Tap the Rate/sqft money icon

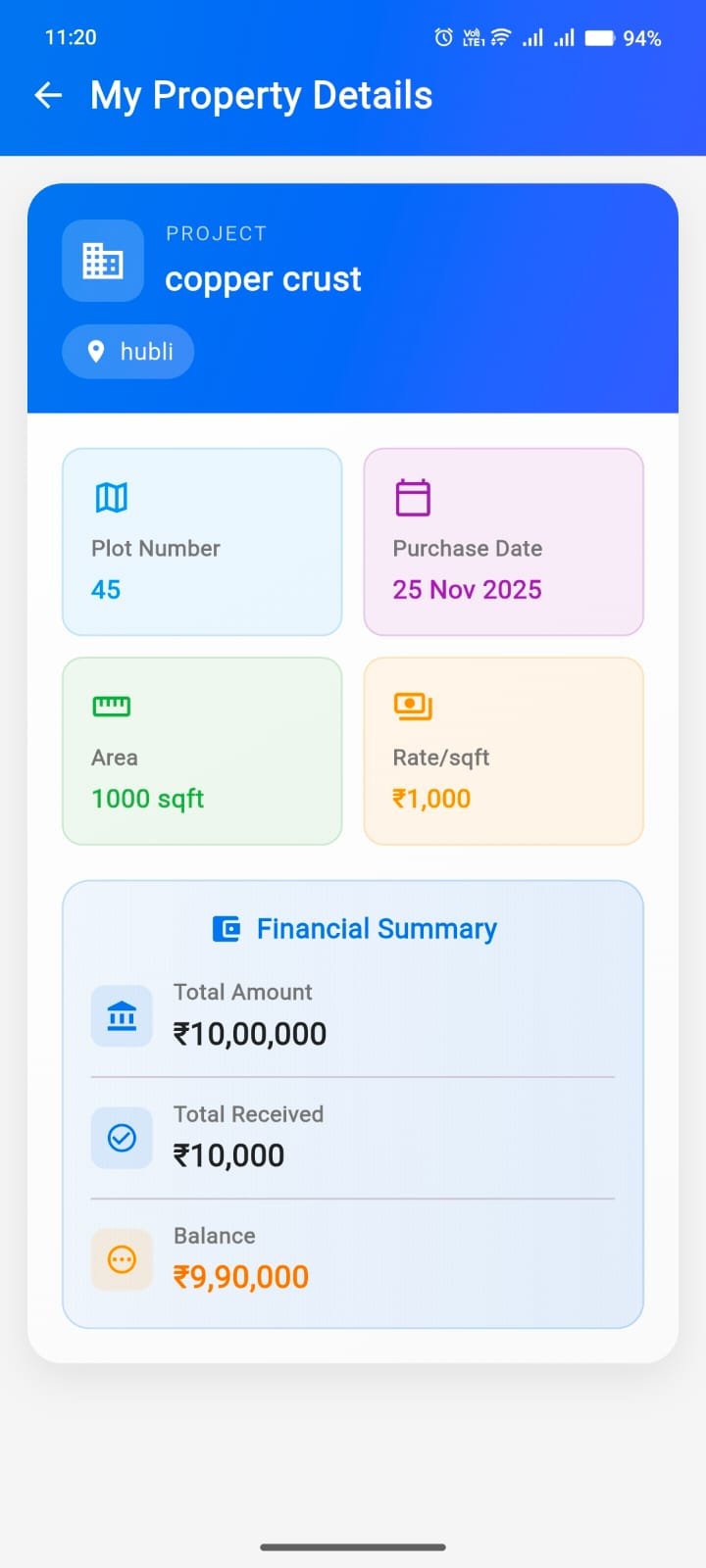click(413, 706)
